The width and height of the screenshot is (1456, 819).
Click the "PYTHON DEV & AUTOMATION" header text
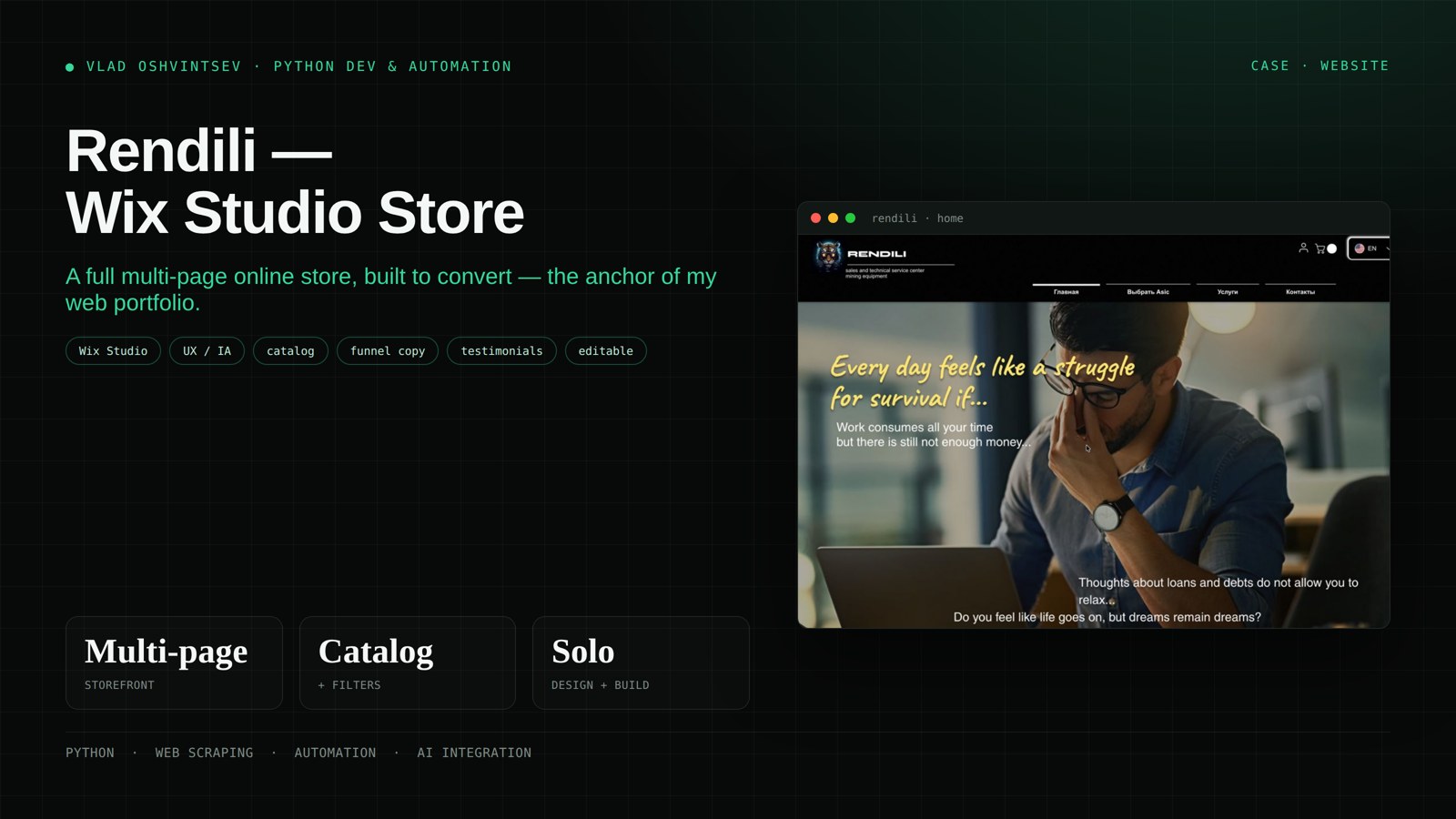tap(392, 66)
